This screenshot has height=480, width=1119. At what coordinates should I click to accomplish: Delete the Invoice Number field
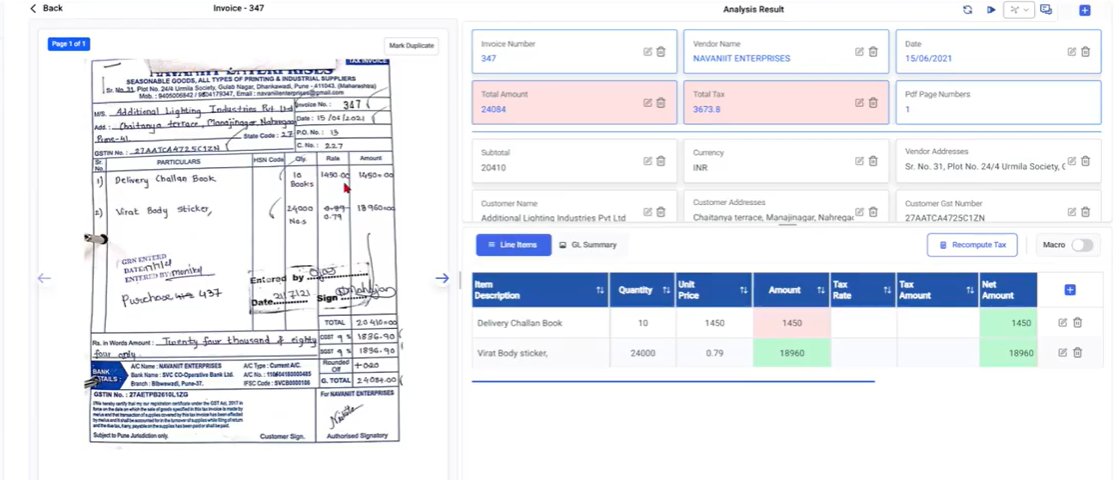point(662,52)
